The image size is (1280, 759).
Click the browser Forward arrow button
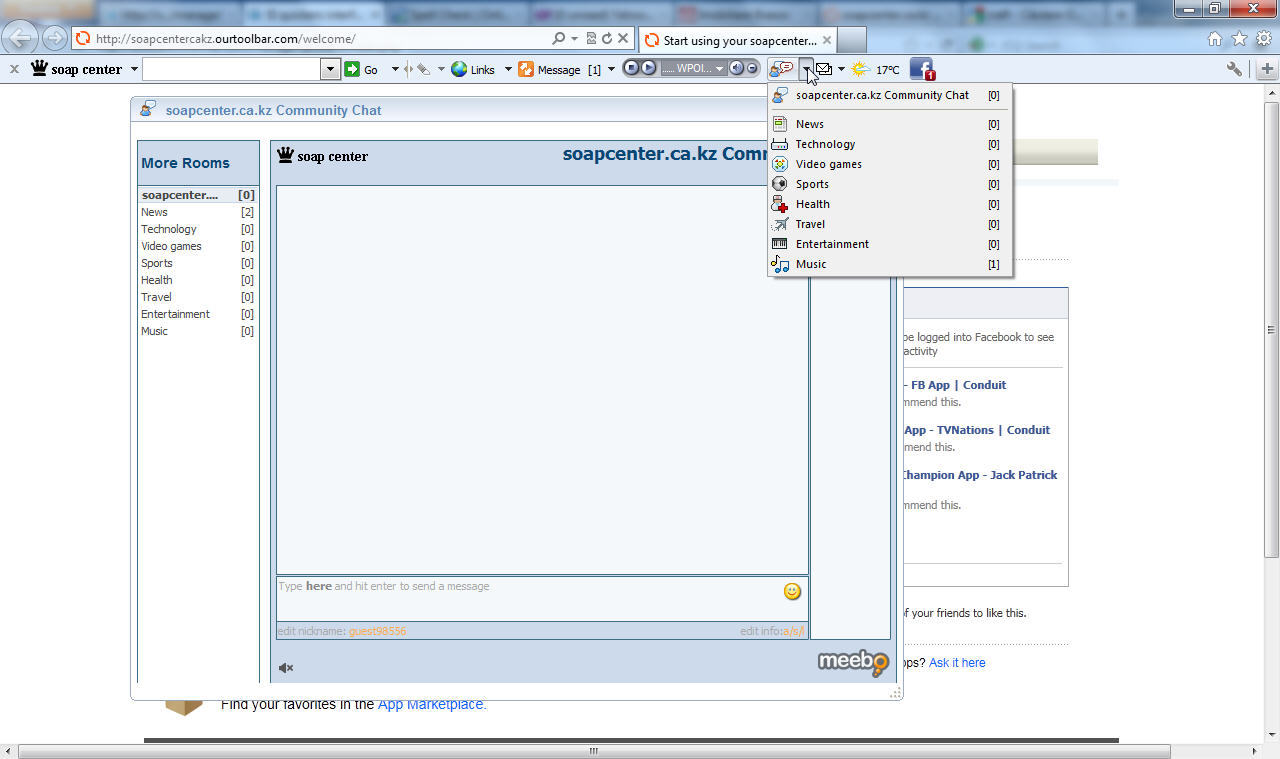click(54, 39)
